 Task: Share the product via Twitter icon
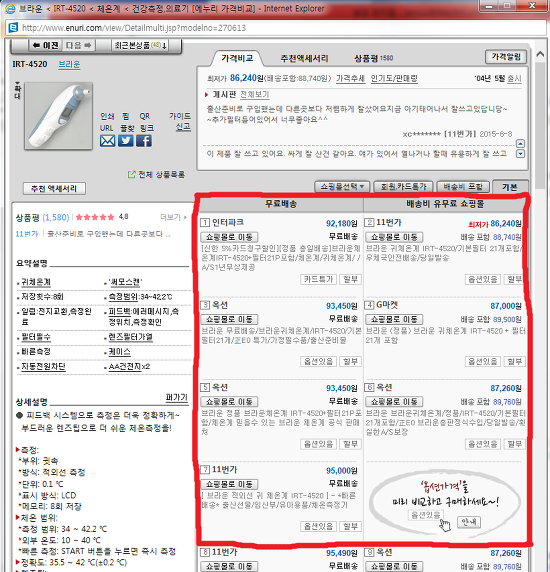(x=125, y=141)
